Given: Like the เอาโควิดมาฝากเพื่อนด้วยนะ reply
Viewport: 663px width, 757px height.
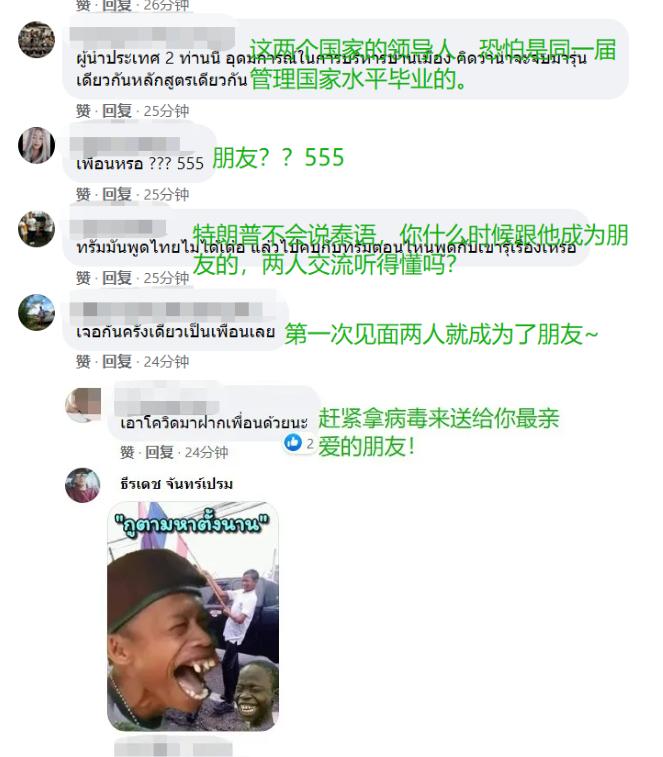Looking at the screenshot, I should click(x=127, y=452).
